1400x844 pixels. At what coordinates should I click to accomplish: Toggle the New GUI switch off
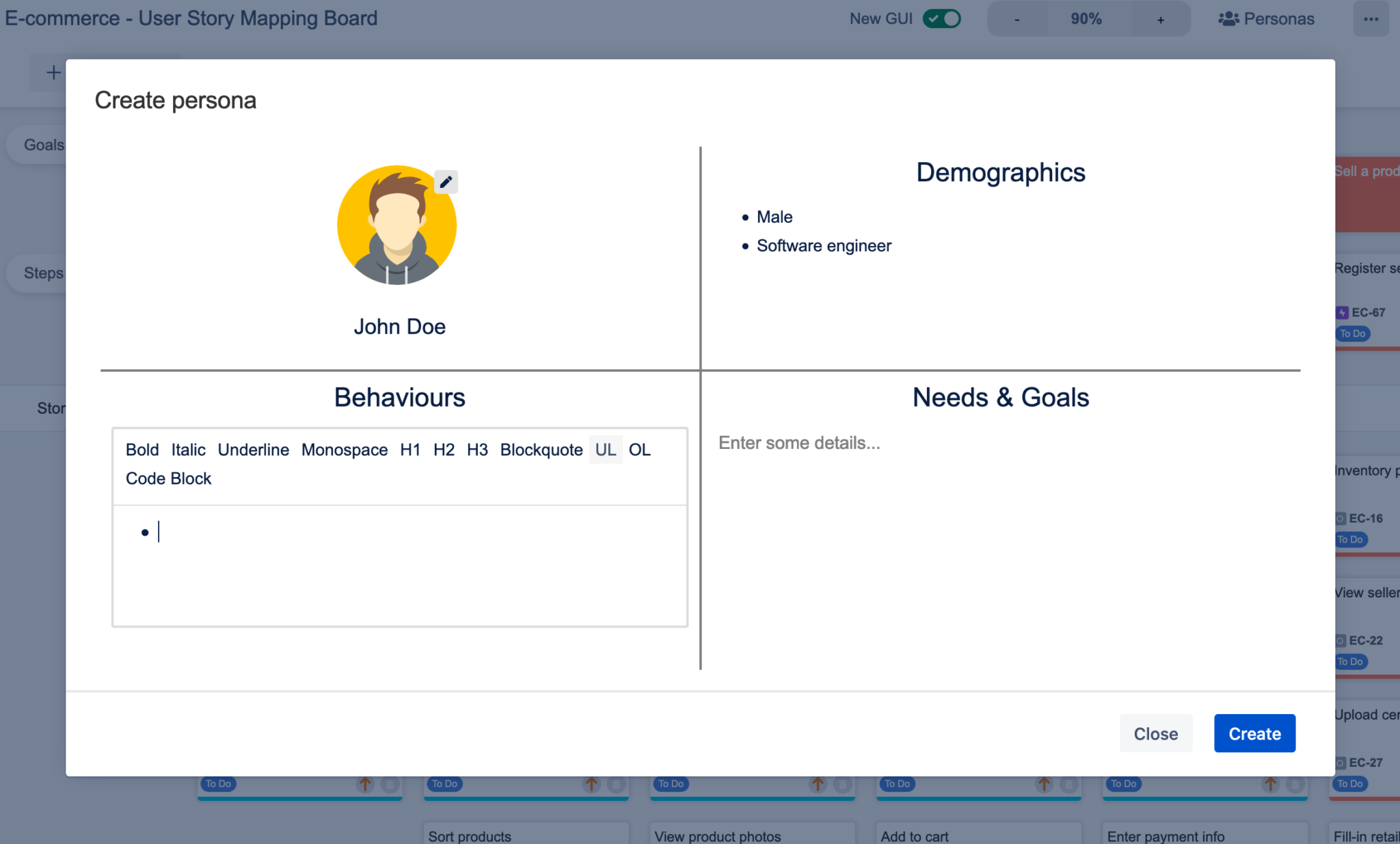(x=941, y=18)
